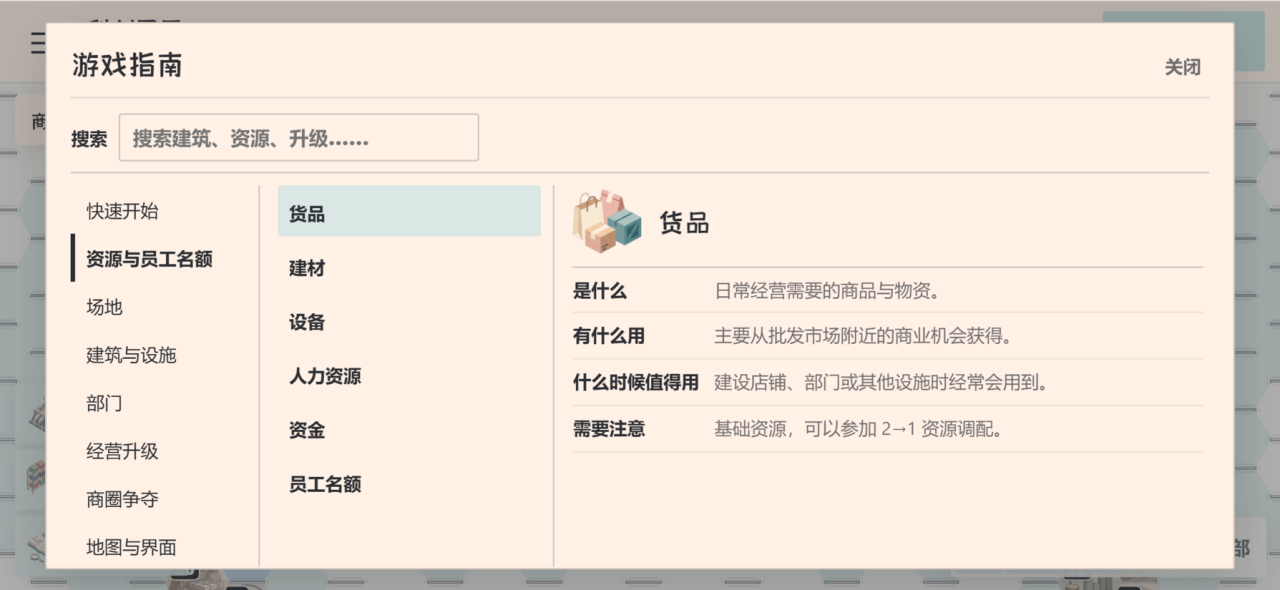
Task: Open the 资金 entry
Action: tap(409, 430)
